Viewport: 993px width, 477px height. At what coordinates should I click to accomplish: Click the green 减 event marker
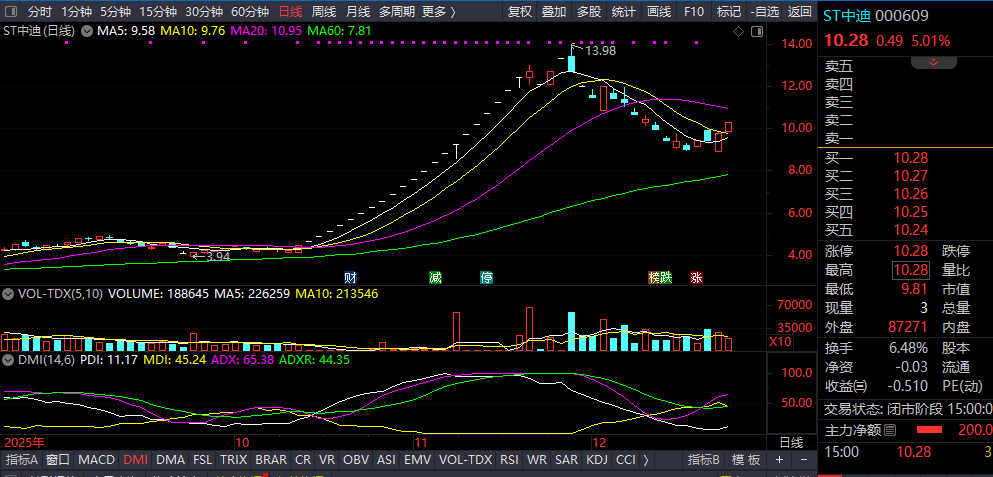[435, 277]
